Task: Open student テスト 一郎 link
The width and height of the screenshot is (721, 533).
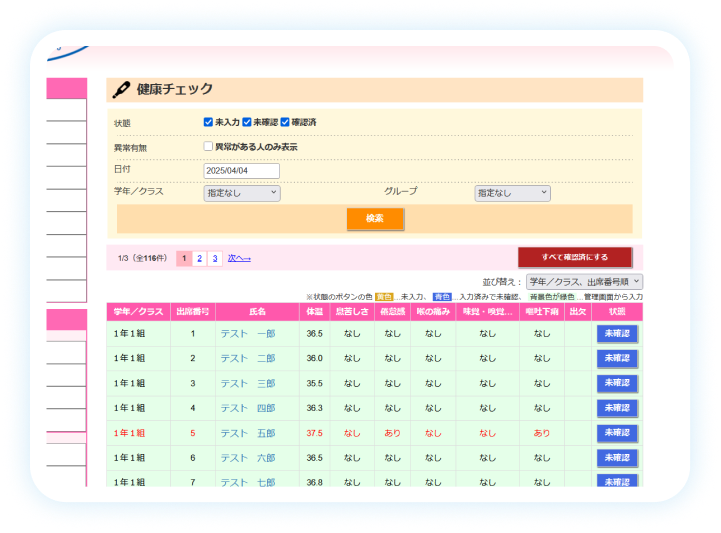Action: pos(248,334)
